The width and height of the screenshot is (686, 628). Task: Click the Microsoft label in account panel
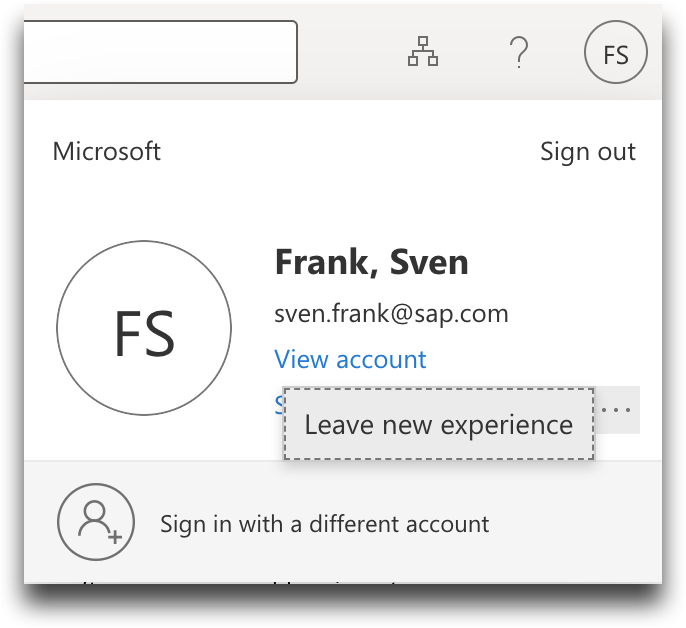pyautogui.click(x=106, y=151)
